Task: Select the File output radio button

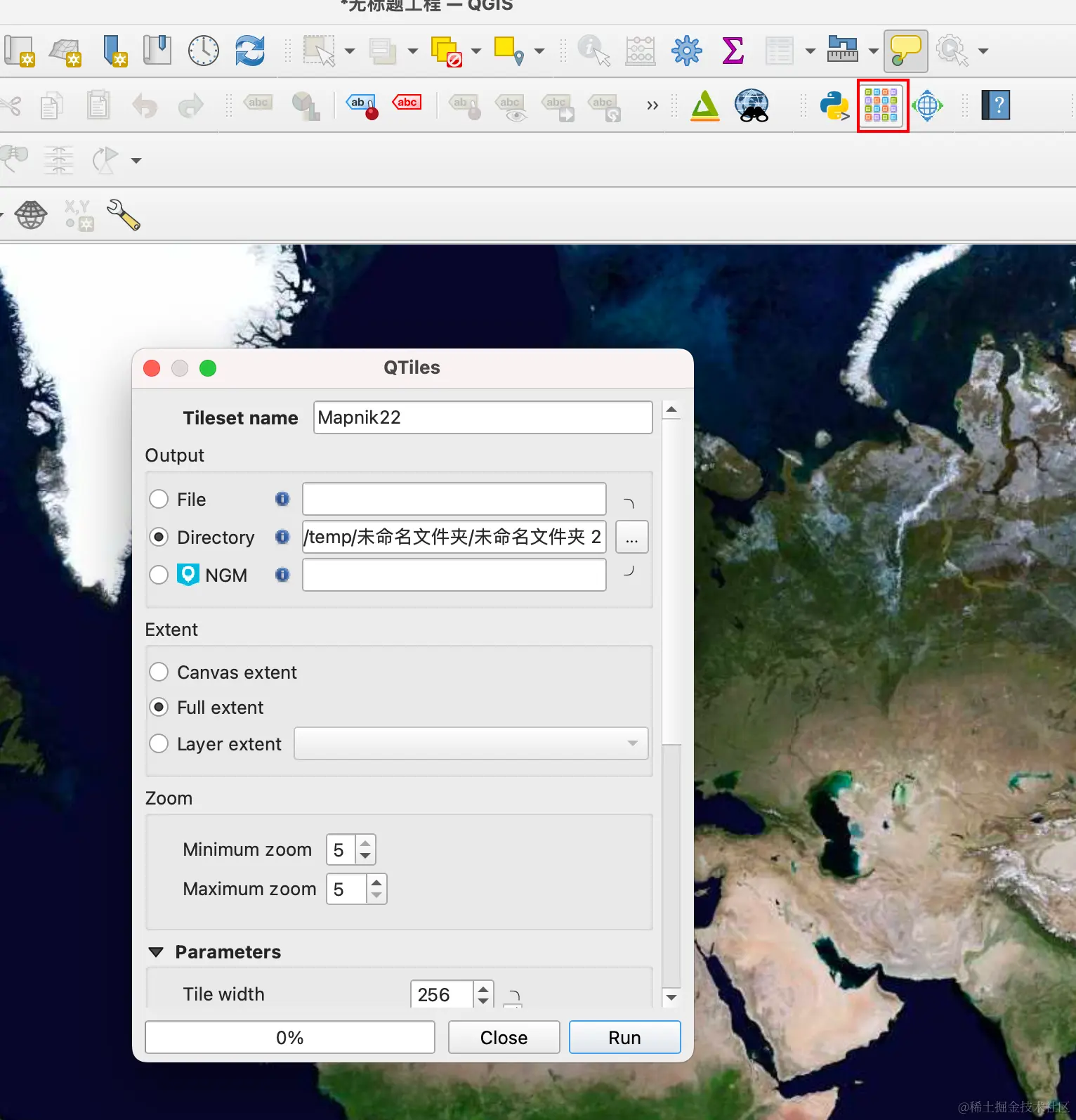Action: pos(159,500)
